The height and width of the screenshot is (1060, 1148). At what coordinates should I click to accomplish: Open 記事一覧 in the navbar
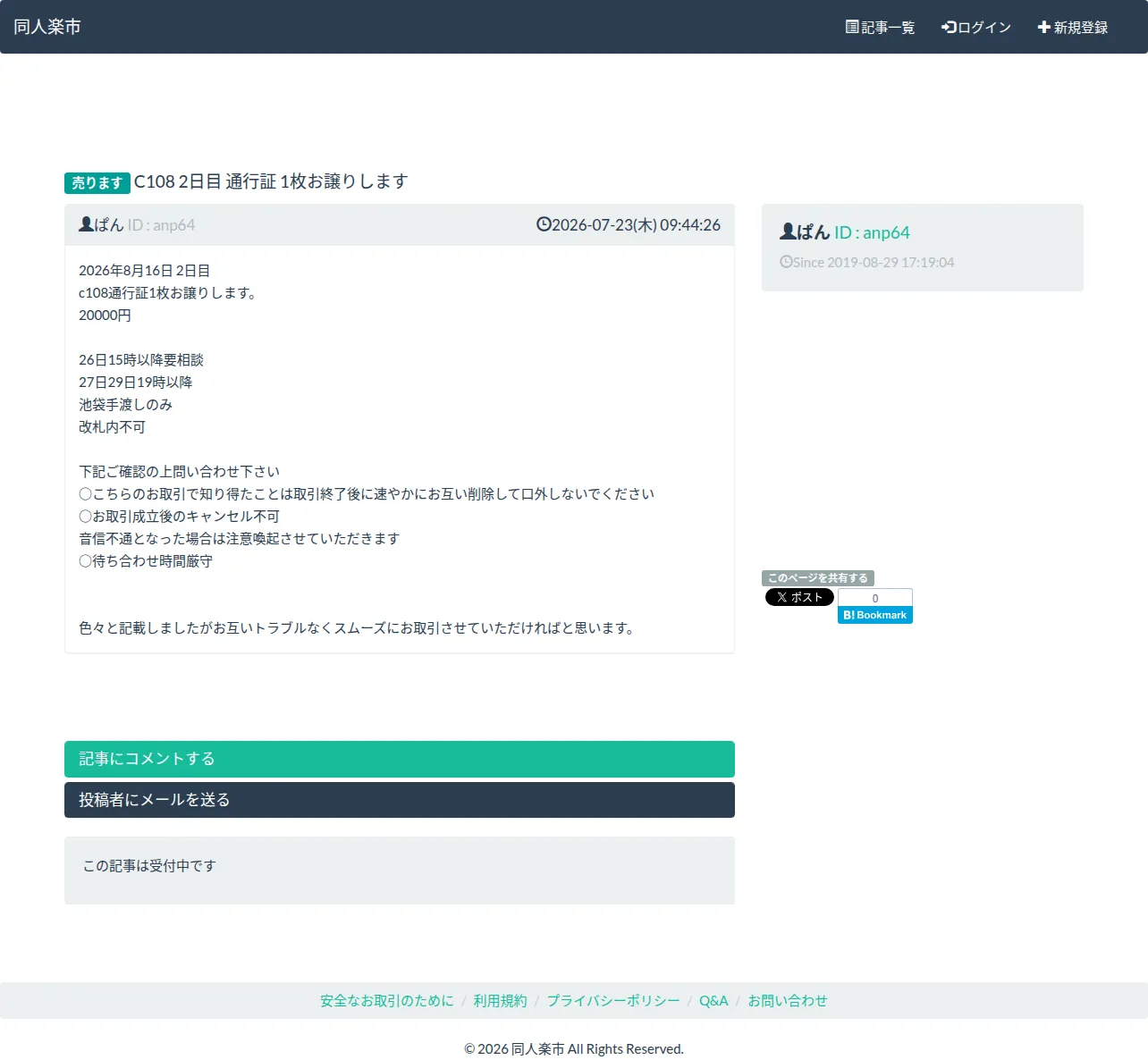pos(880,28)
